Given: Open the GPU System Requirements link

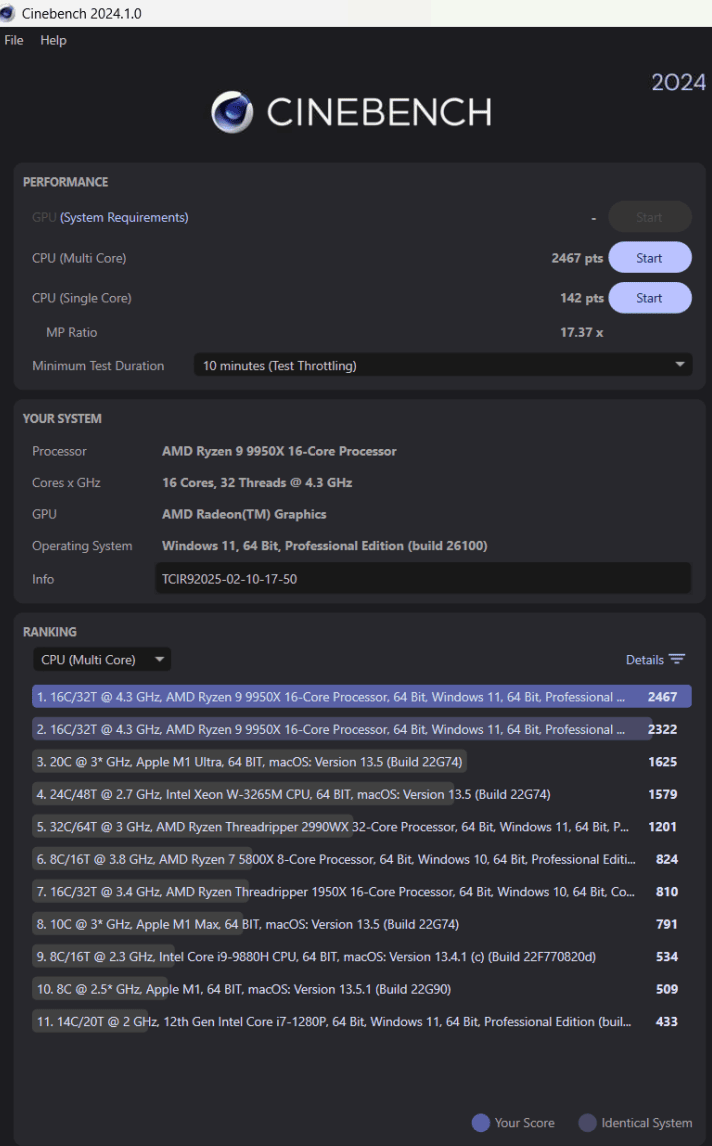Looking at the screenshot, I should coord(124,217).
